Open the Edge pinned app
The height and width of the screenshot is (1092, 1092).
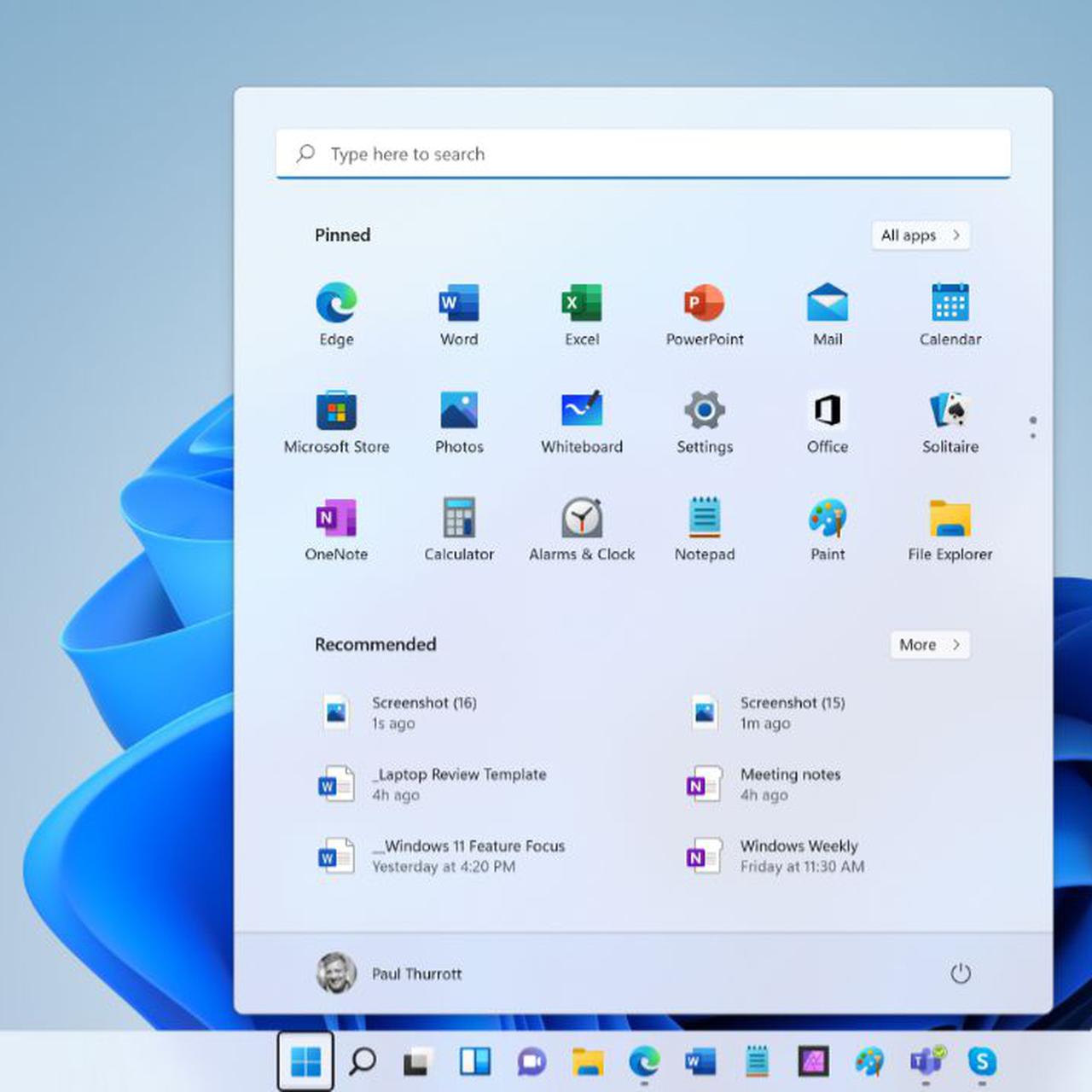[x=336, y=314]
